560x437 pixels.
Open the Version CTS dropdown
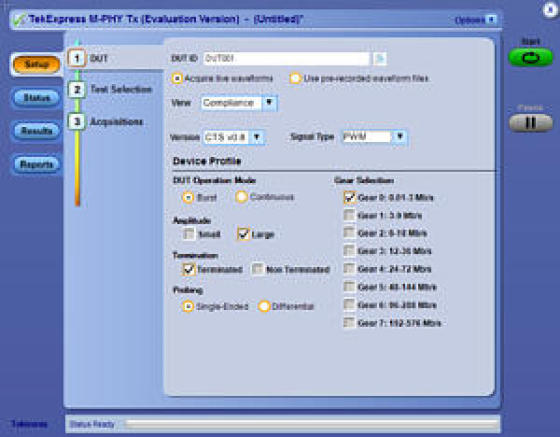pyautogui.click(x=257, y=137)
